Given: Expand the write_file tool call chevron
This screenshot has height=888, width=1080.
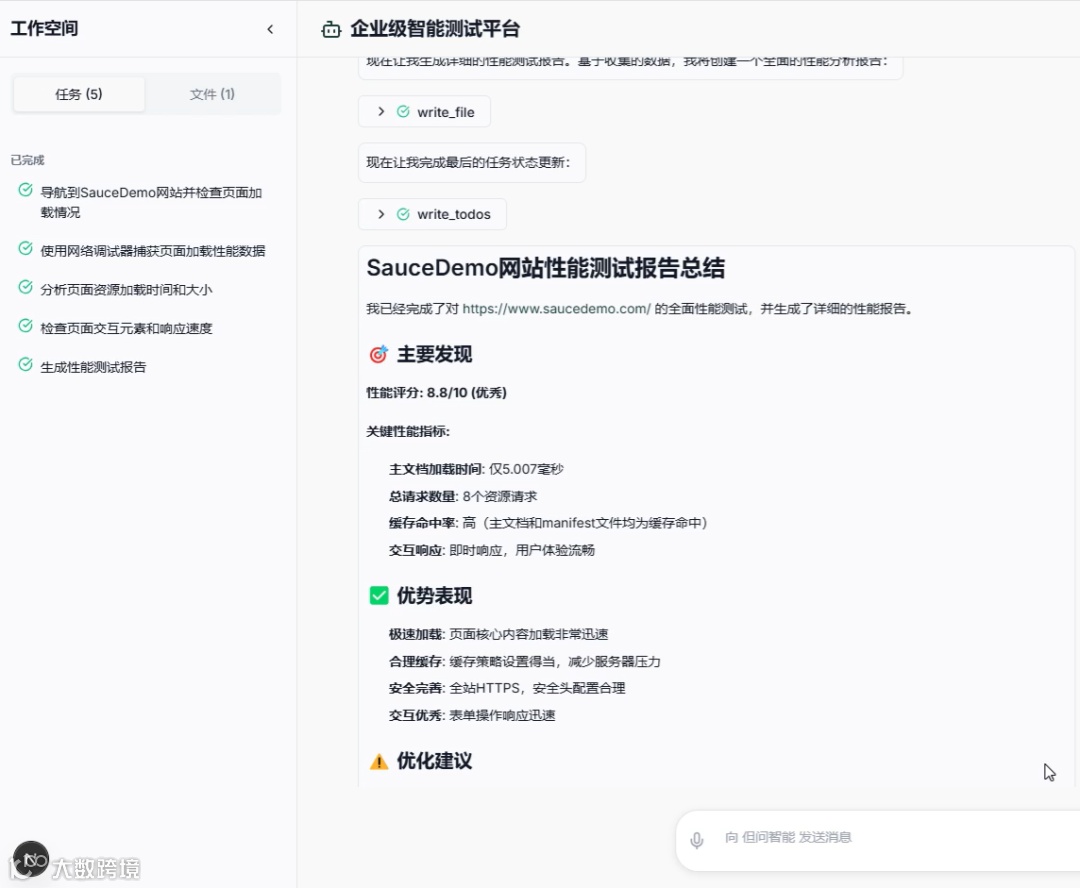Looking at the screenshot, I should click(x=381, y=112).
